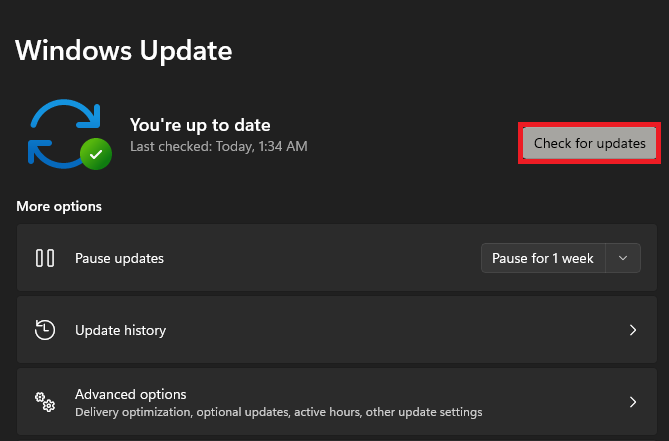The height and width of the screenshot is (441, 669).
Task: Click the green checkmark status badge
Action: [x=95, y=154]
